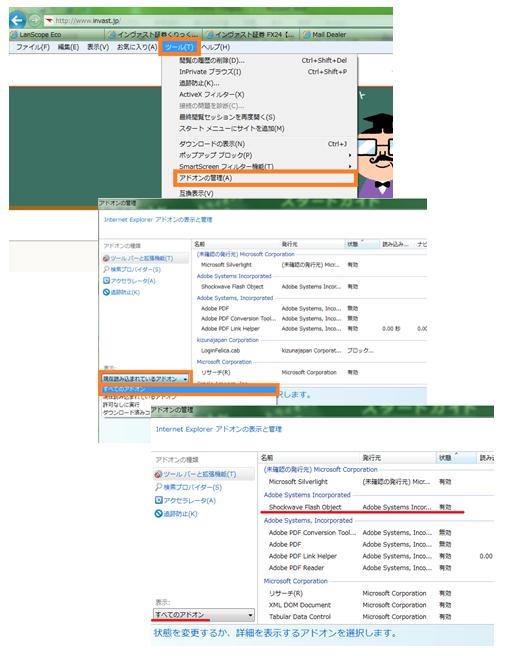Click toolbar-extensions icon in dialog listing Adobe PDF Reader
Image resolution: width=517 pixels, height=656 pixels.
pos(158,474)
